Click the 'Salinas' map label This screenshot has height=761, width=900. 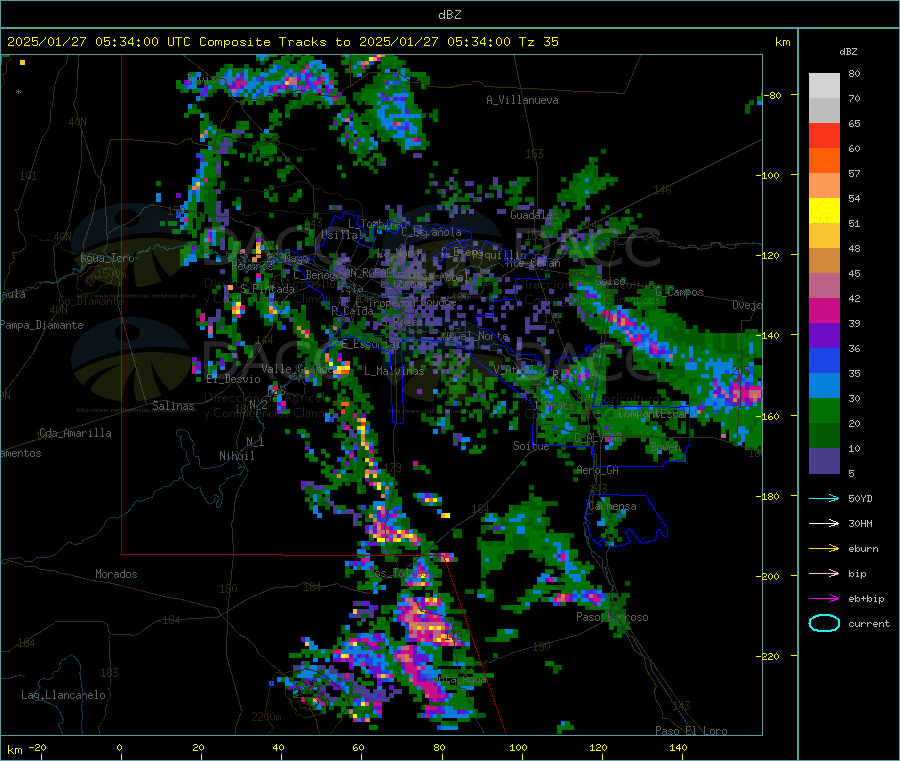point(173,406)
